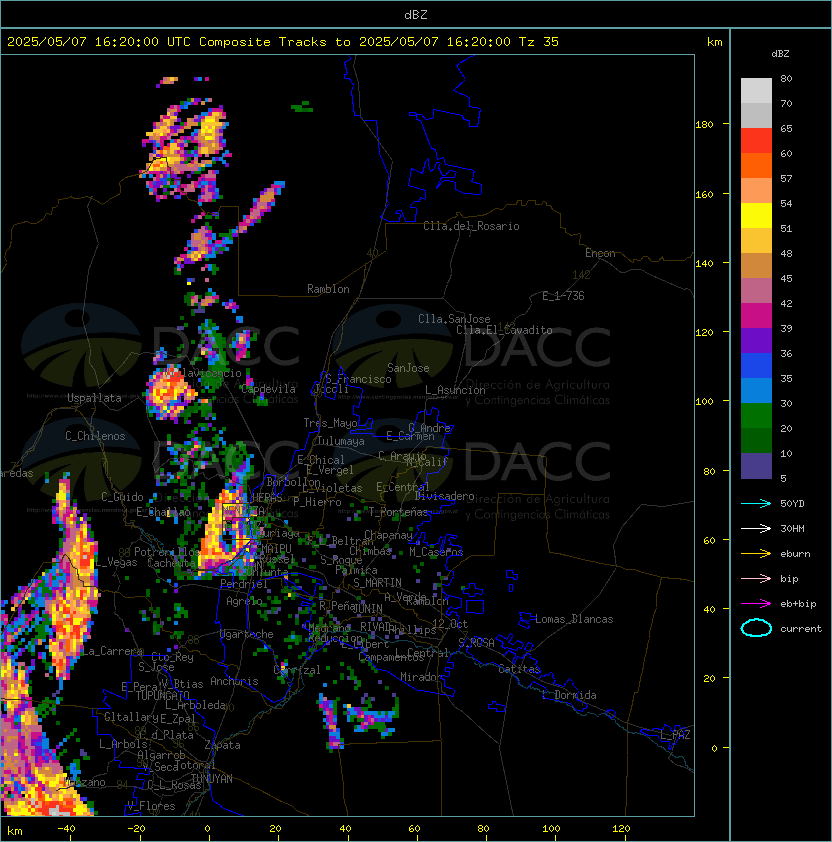Screen dimensions: 832x842
Task: Click the 'L_Asuncion' map label
Action: click(x=455, y=390)
